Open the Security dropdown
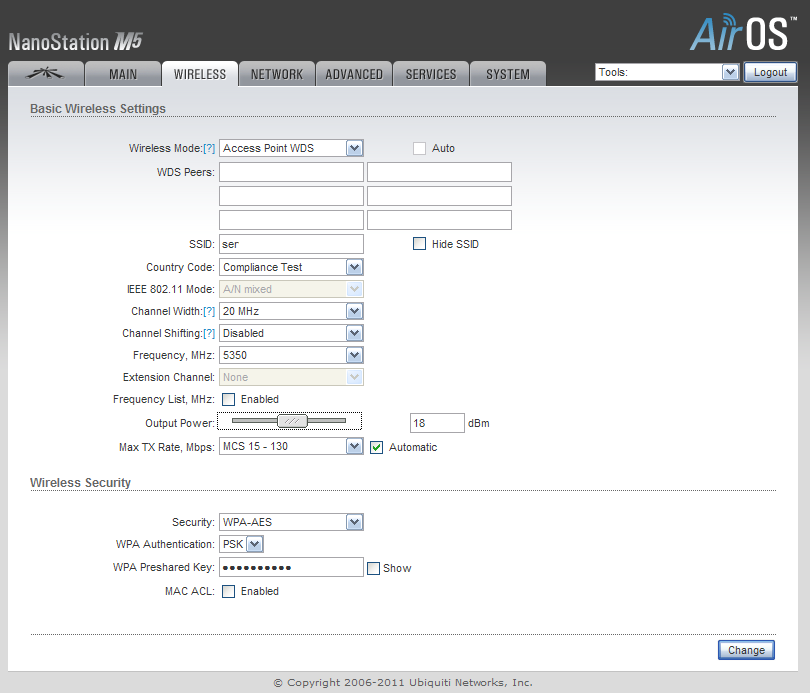Image resolution: width=810 pixels, height=693 pixels. (x=291, y=522)
